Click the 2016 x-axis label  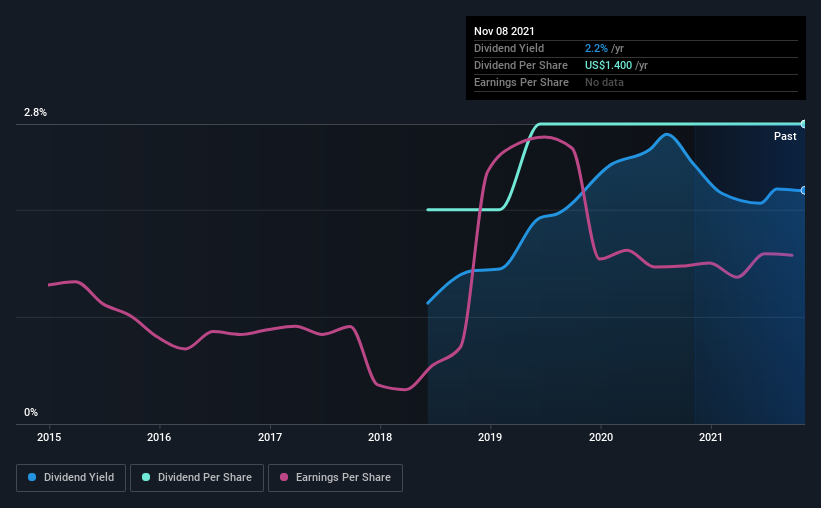pos(159,437)
